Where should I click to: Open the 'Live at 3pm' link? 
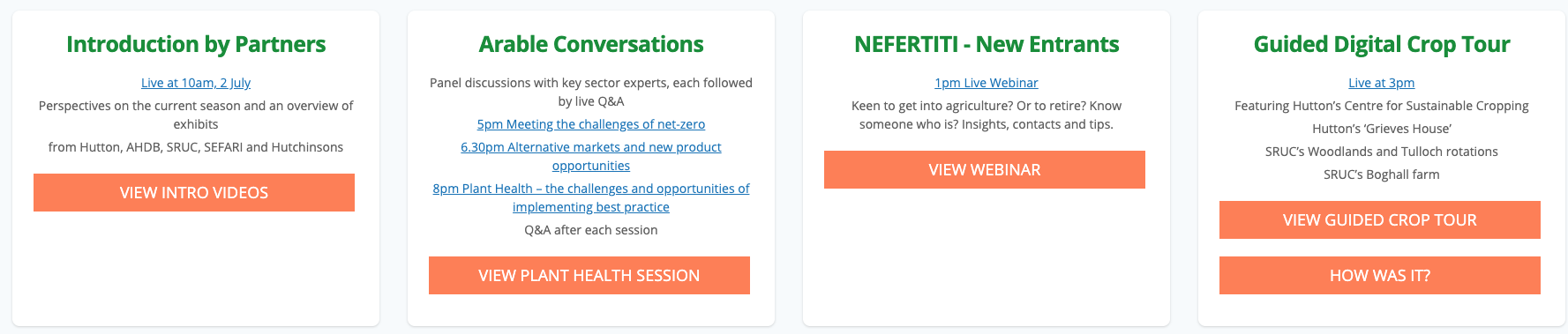pos(1382,83)
